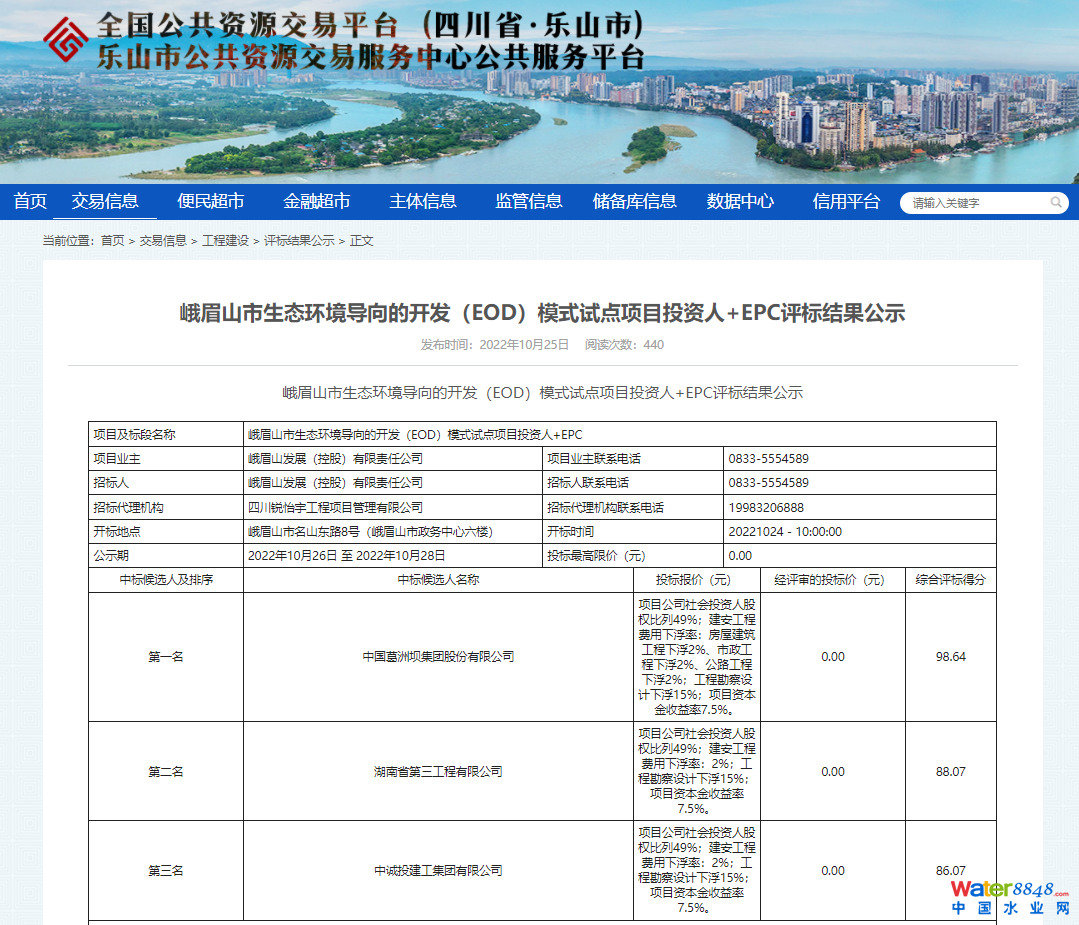Click the 经评审的投标价（元） column header
The width and height of the screenshot is (1079, 925).
coord(833,580)
